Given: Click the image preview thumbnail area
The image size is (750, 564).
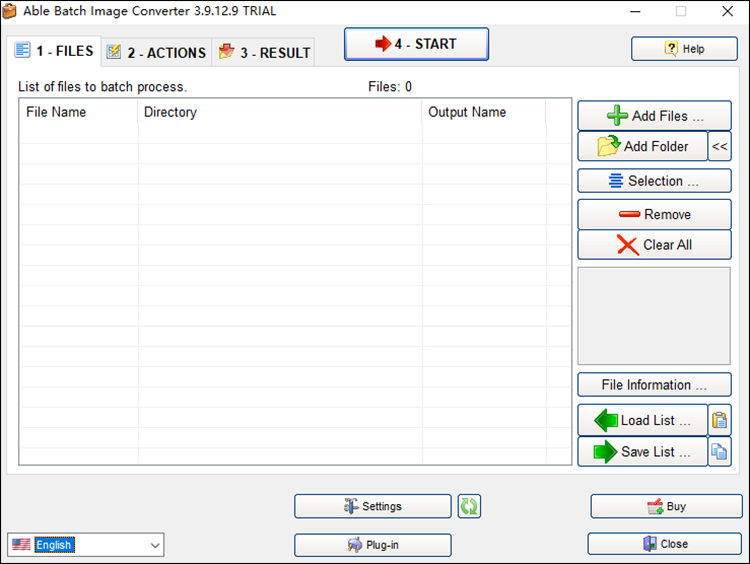Looking at the screenshot, I should pyautogui.click(x=654, y=316).
